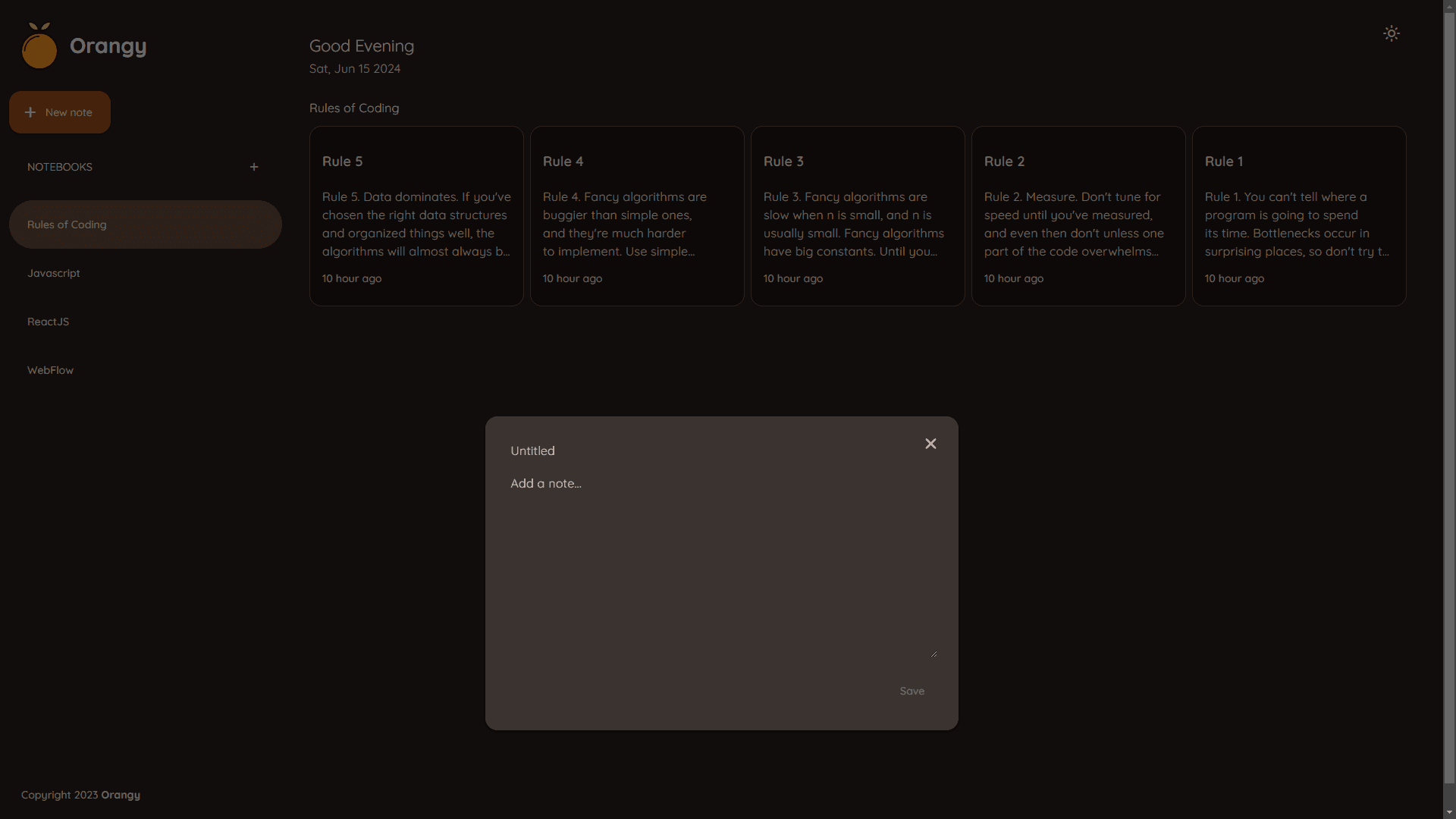Open the Rule 5 note card
The height and width of the screenshot is (819, 1456).
(x=416, y=216)
